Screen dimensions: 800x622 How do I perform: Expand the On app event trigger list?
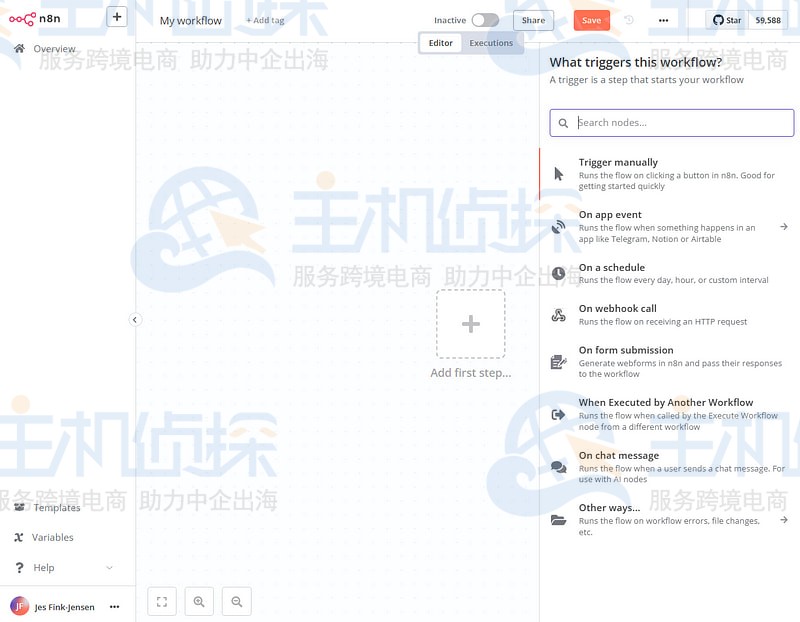point(783,227)
